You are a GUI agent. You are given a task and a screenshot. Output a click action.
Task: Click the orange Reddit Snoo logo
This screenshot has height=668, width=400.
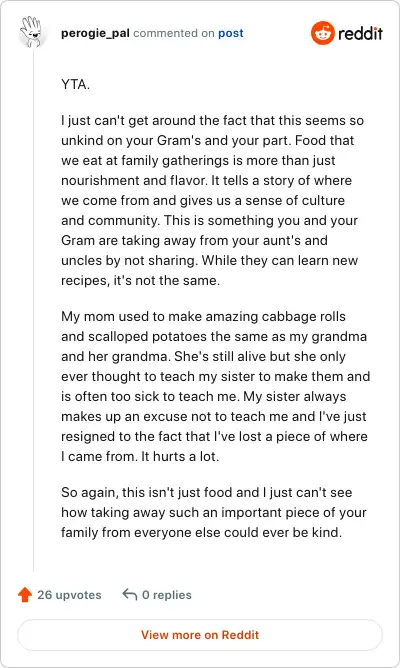[x=322, y=33]
